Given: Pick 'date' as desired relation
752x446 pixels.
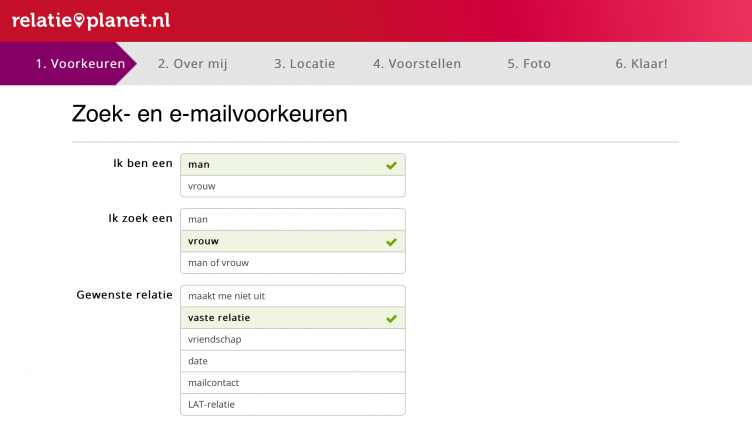Looking at the screenshot, I should pyautogui.click(x=293, y=361).
